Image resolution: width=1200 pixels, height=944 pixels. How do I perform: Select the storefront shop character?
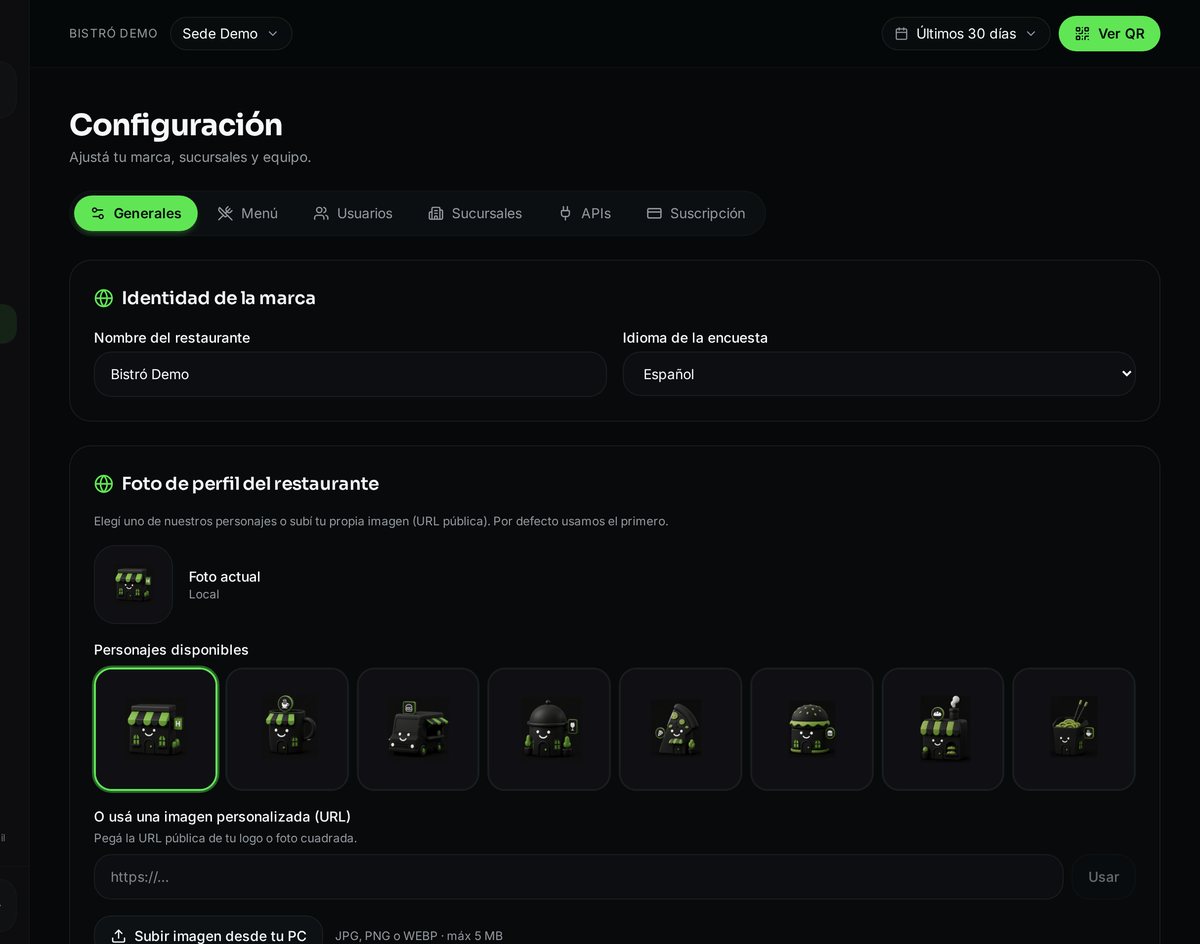pyautogui.click(x=155, y=729)
